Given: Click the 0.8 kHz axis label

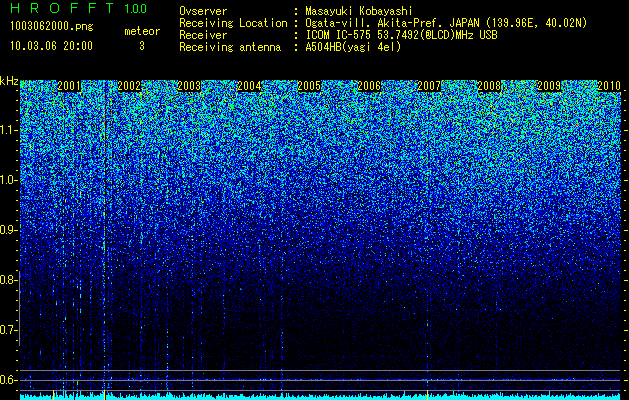Looking at the screenshot, I should [x=7, y=280].
